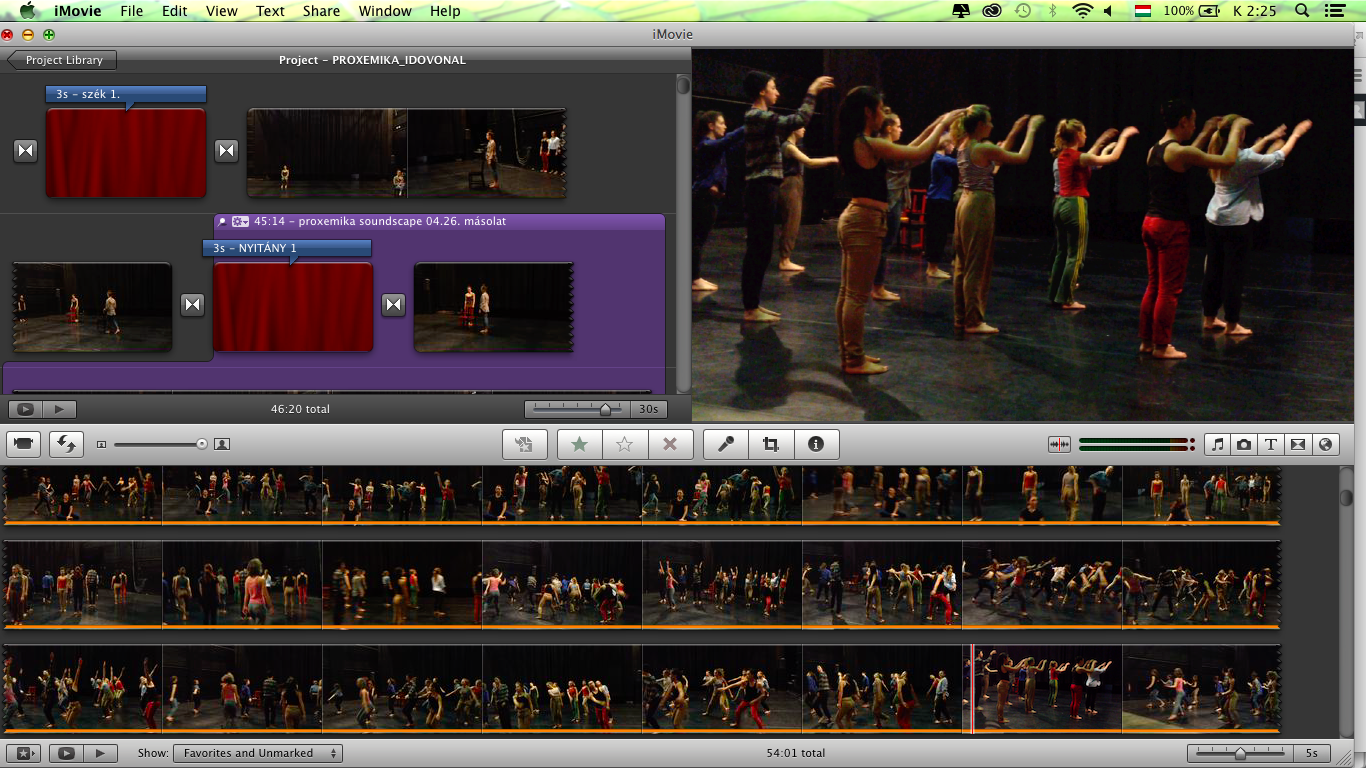Open the music and sound effects browser

[x=1217, y=445]
